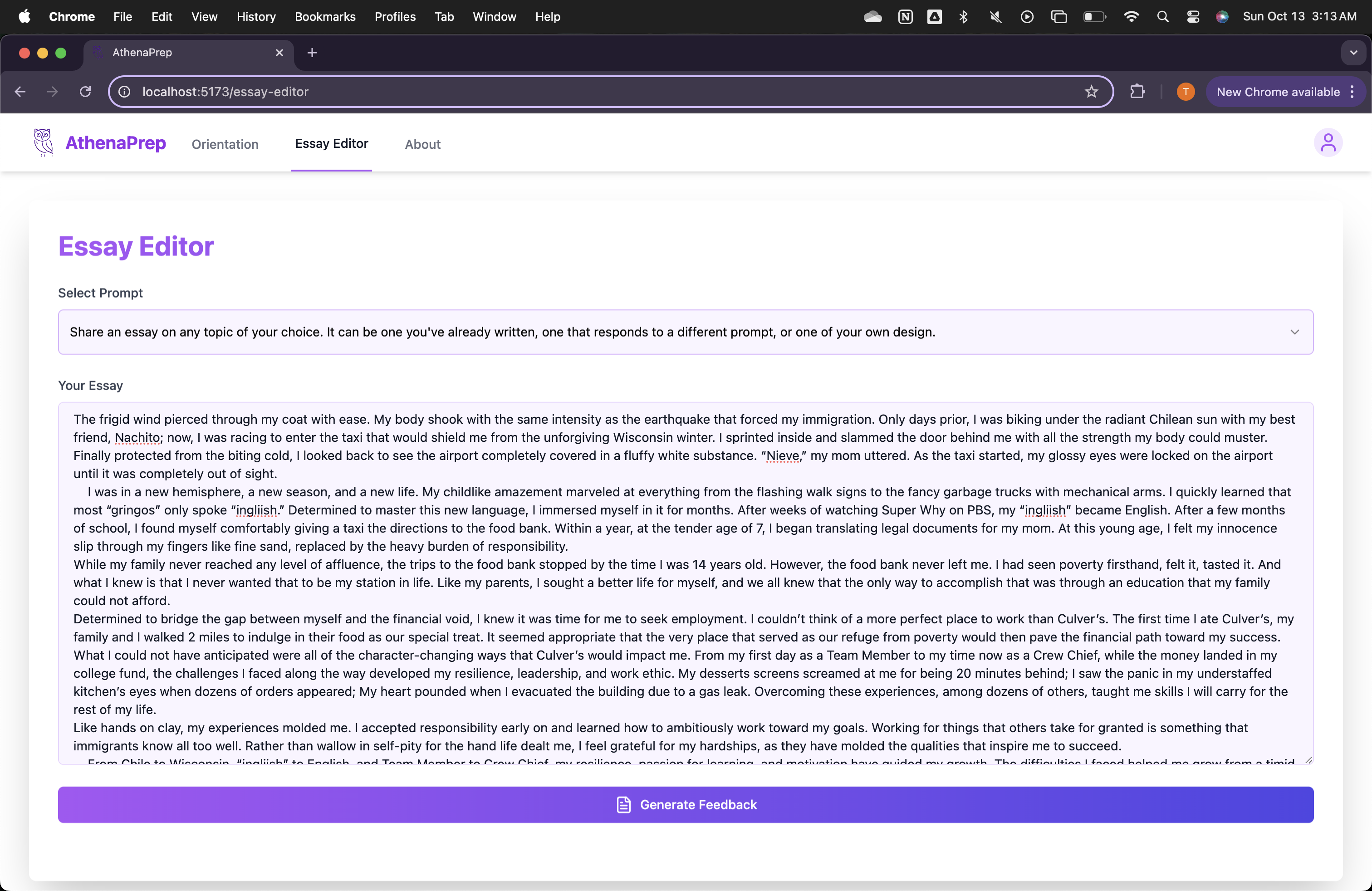Viewport: 1372px width, 891px height.
Task: Open the History menu
Action: pyautogui.click(x=255, y=17)
